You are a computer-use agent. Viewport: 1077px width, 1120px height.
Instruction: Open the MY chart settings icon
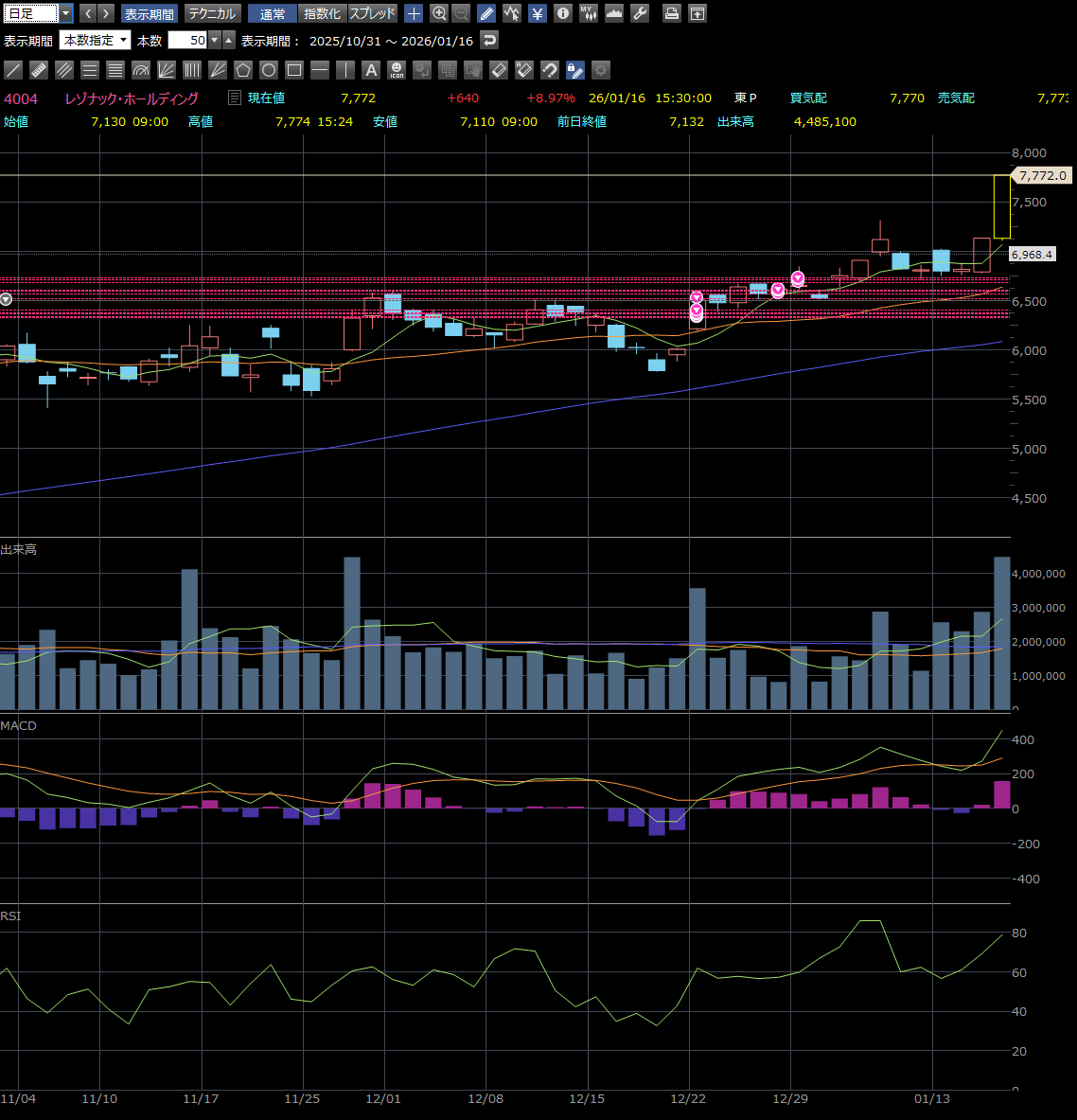point(589,13)
